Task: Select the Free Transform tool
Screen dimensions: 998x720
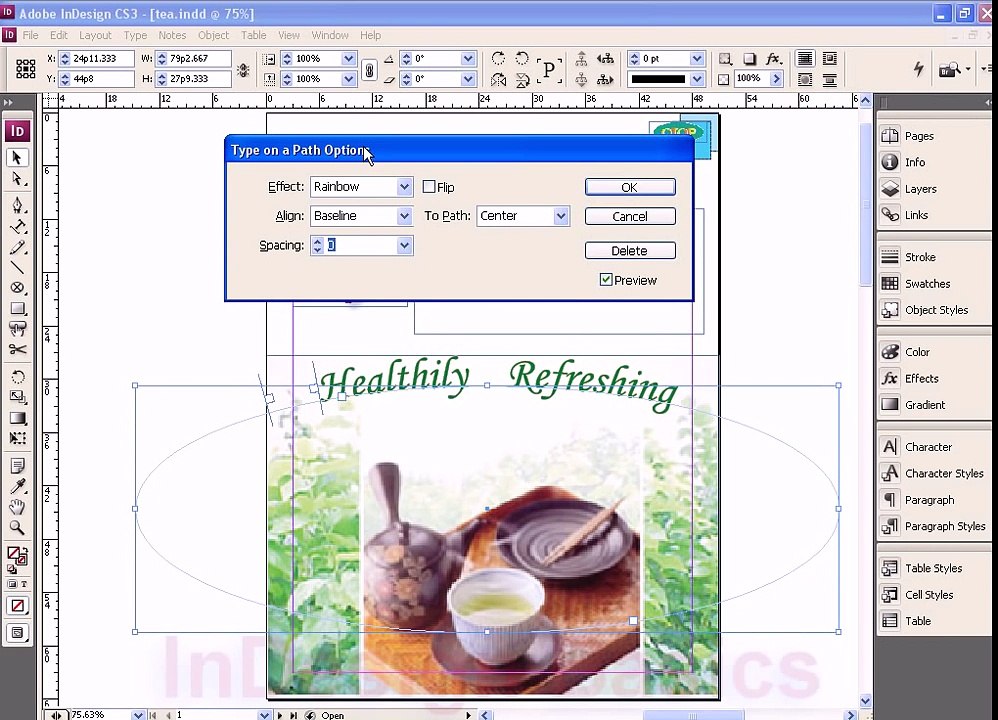Action: point(17,439)
